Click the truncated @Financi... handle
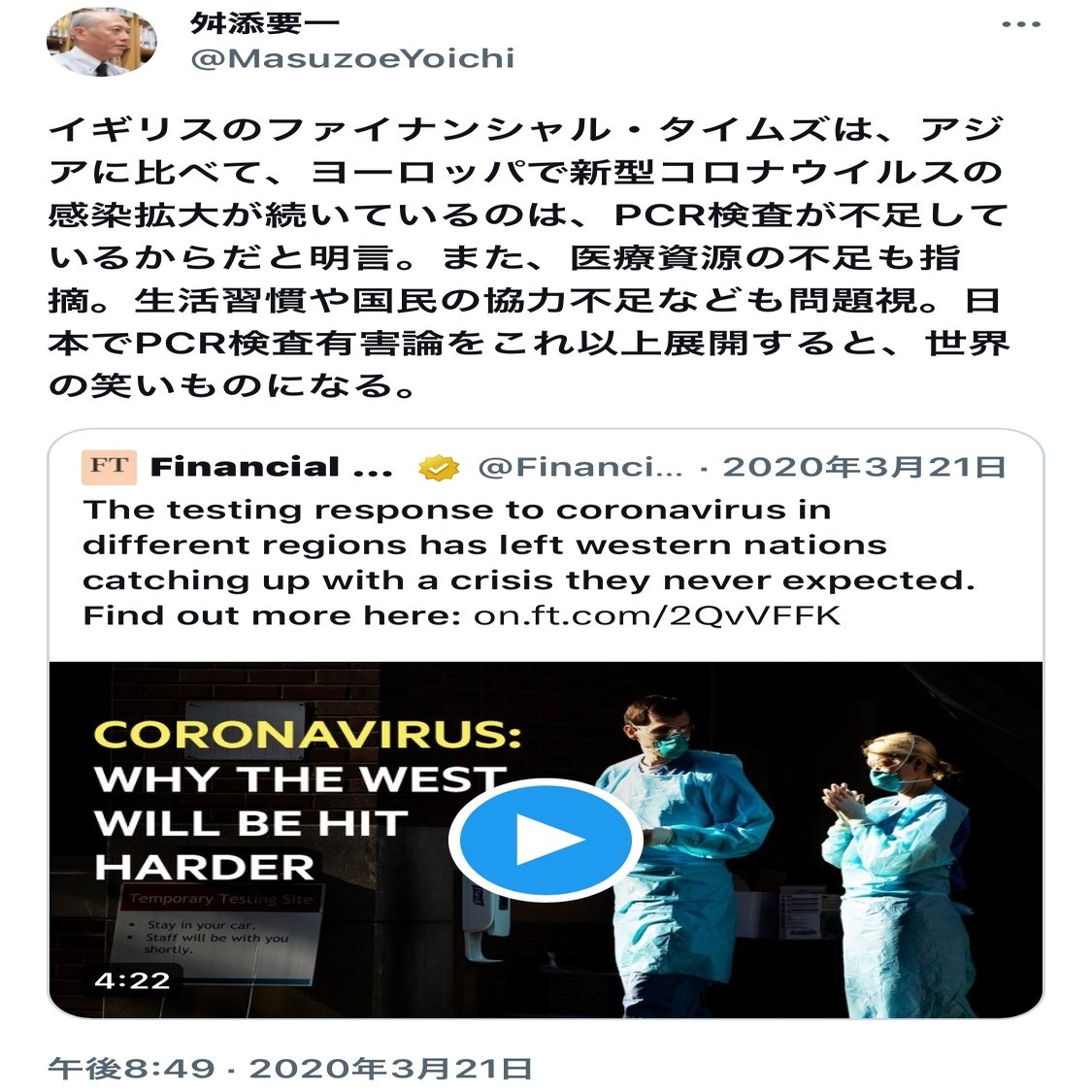This screenshot has width=1092, height=1092. (x=580, y=467)
